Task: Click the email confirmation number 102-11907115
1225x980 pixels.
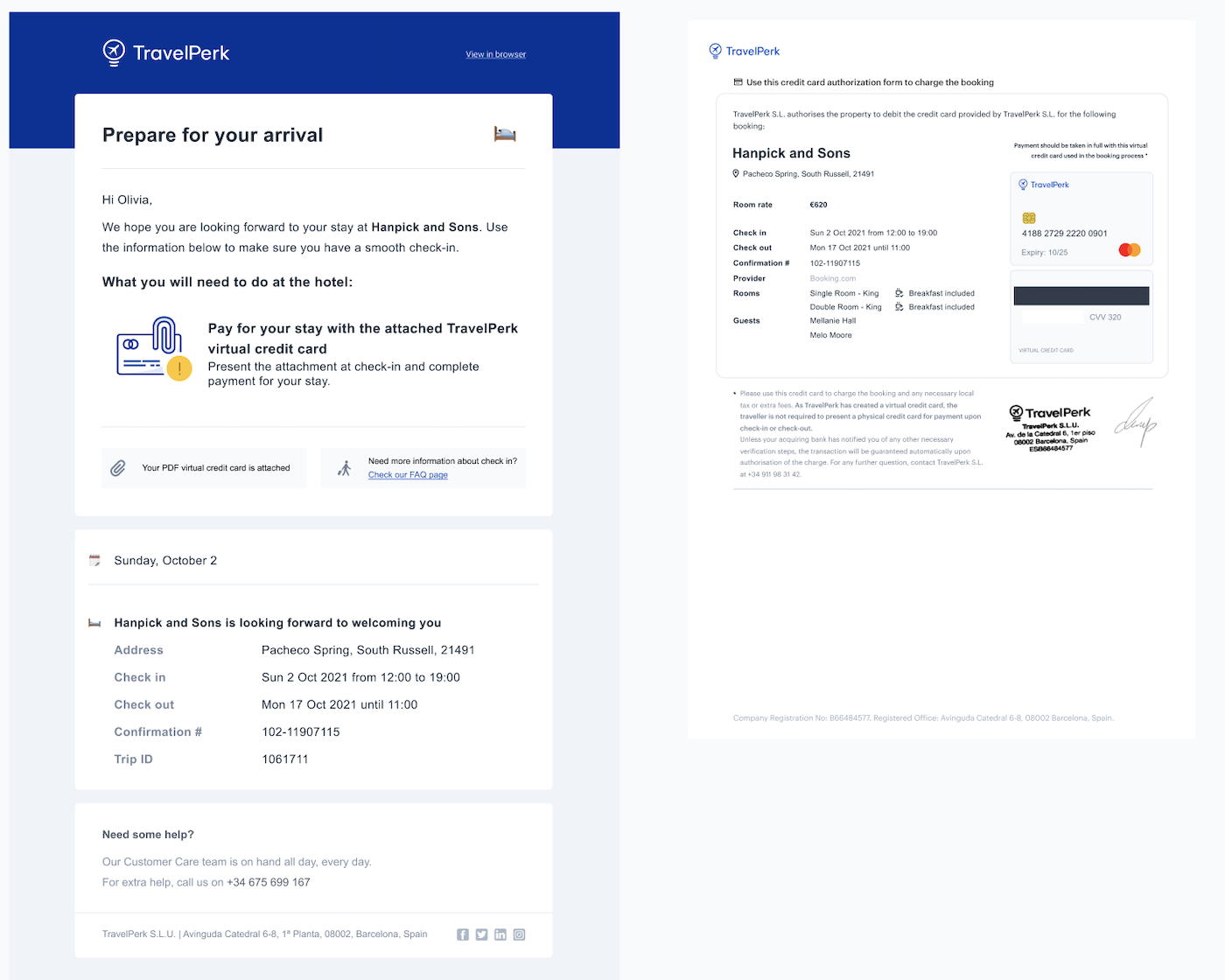Action: 301,732
